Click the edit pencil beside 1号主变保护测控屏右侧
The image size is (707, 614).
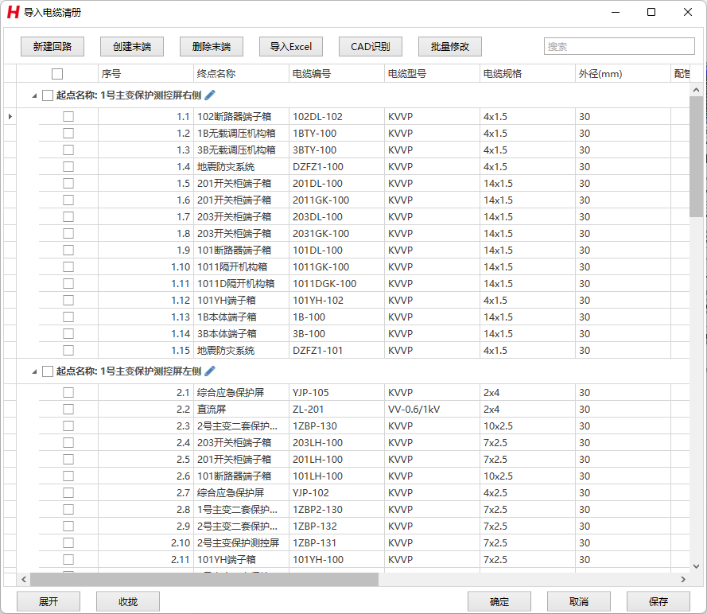coord(210,95)
